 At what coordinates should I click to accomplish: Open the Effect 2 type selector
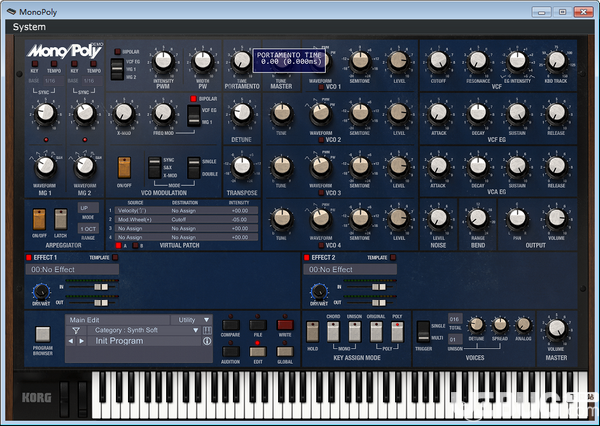[x=350, y=269]
